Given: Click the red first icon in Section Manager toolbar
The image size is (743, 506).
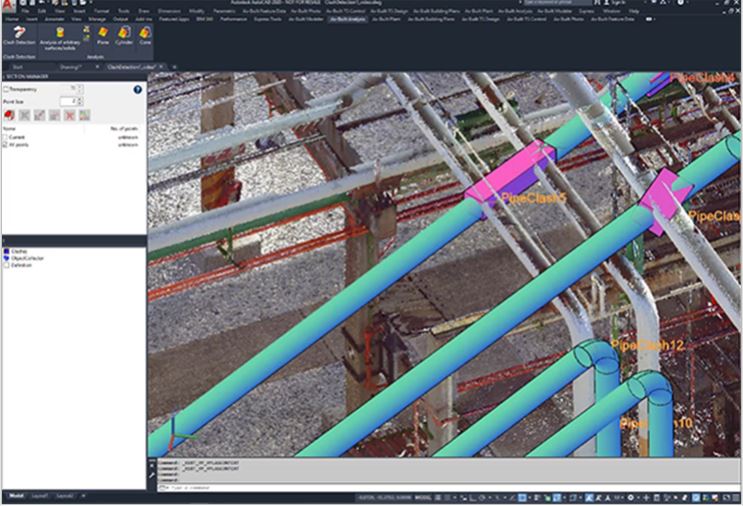Looking at the screenshot, I should 9,115.
